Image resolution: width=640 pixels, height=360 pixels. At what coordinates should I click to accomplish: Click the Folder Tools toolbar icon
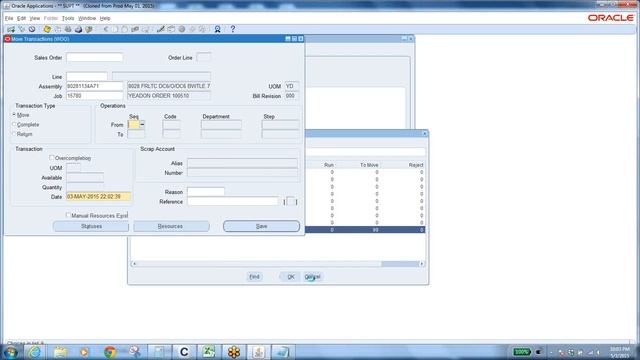point(202,29)
